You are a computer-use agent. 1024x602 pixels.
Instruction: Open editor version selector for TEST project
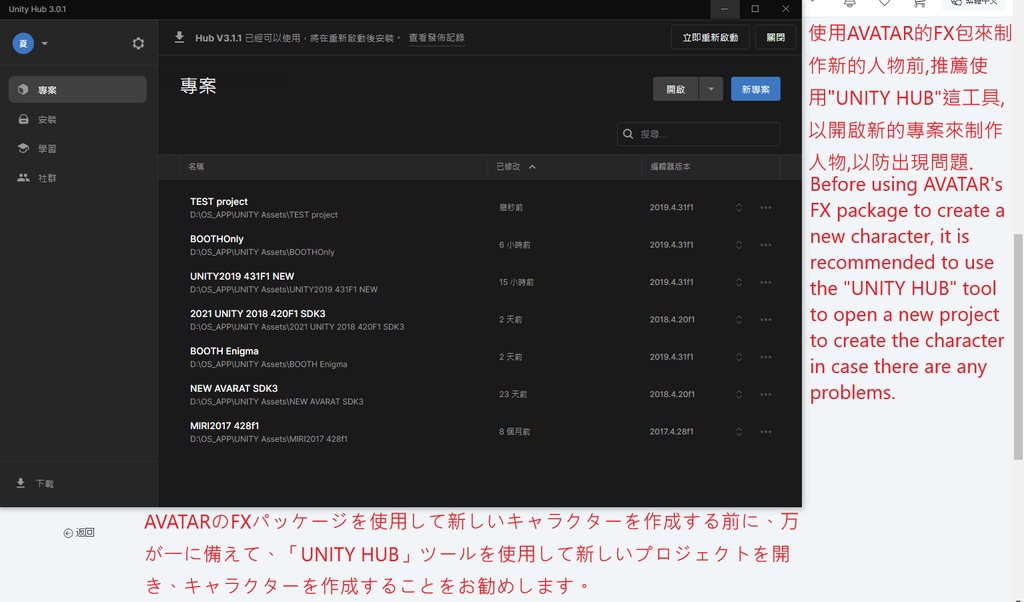(x=739, y=206)
